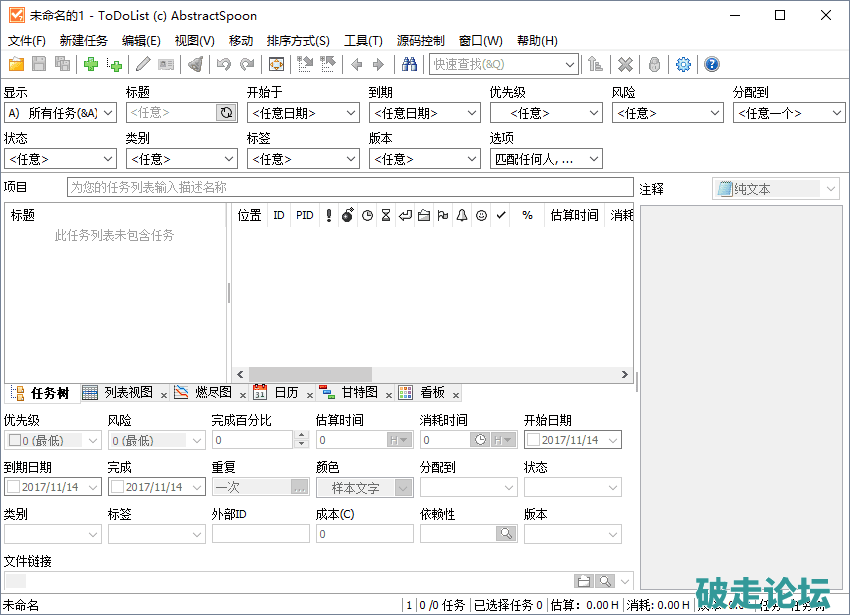
Task: Click the maximize task list view icon
Action: 277,65
